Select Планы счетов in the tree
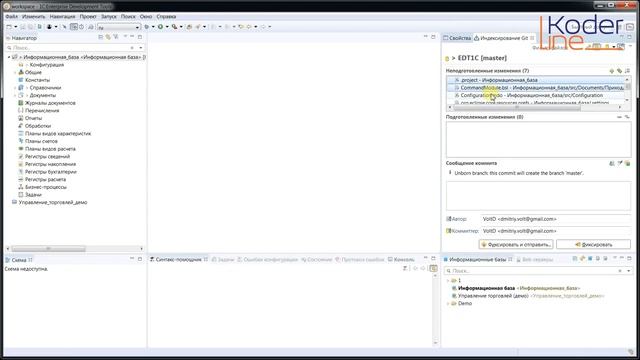The width and height of the screenshot is (640, 360). (x=41, y=141)
